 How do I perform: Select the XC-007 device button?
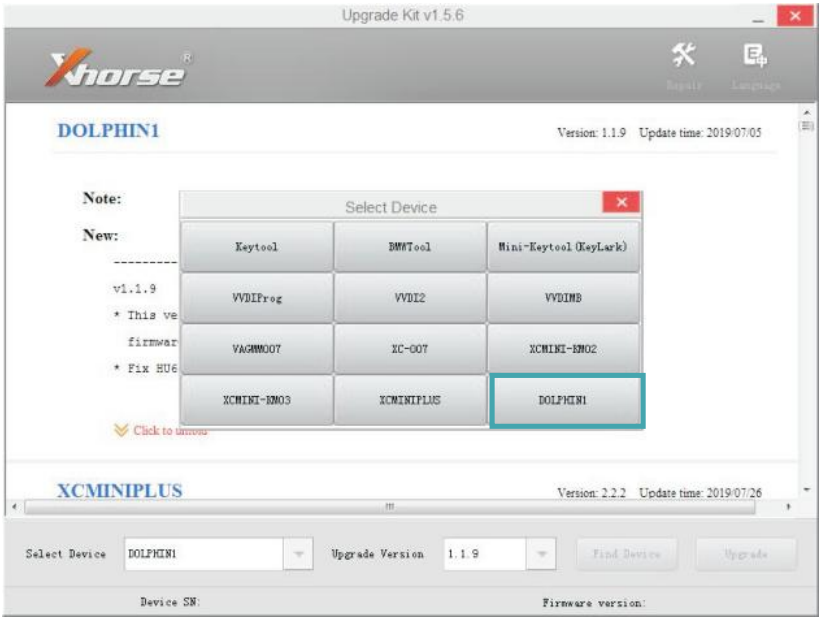coord(410,349)
